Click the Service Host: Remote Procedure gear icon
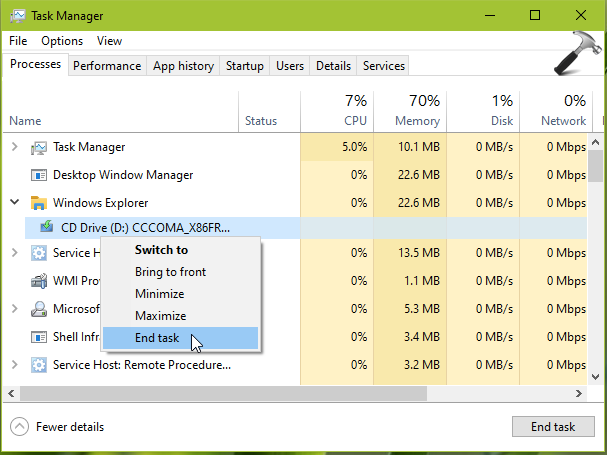Image resolution: width=607 pixels, height=455 pixels. (39, 365)
